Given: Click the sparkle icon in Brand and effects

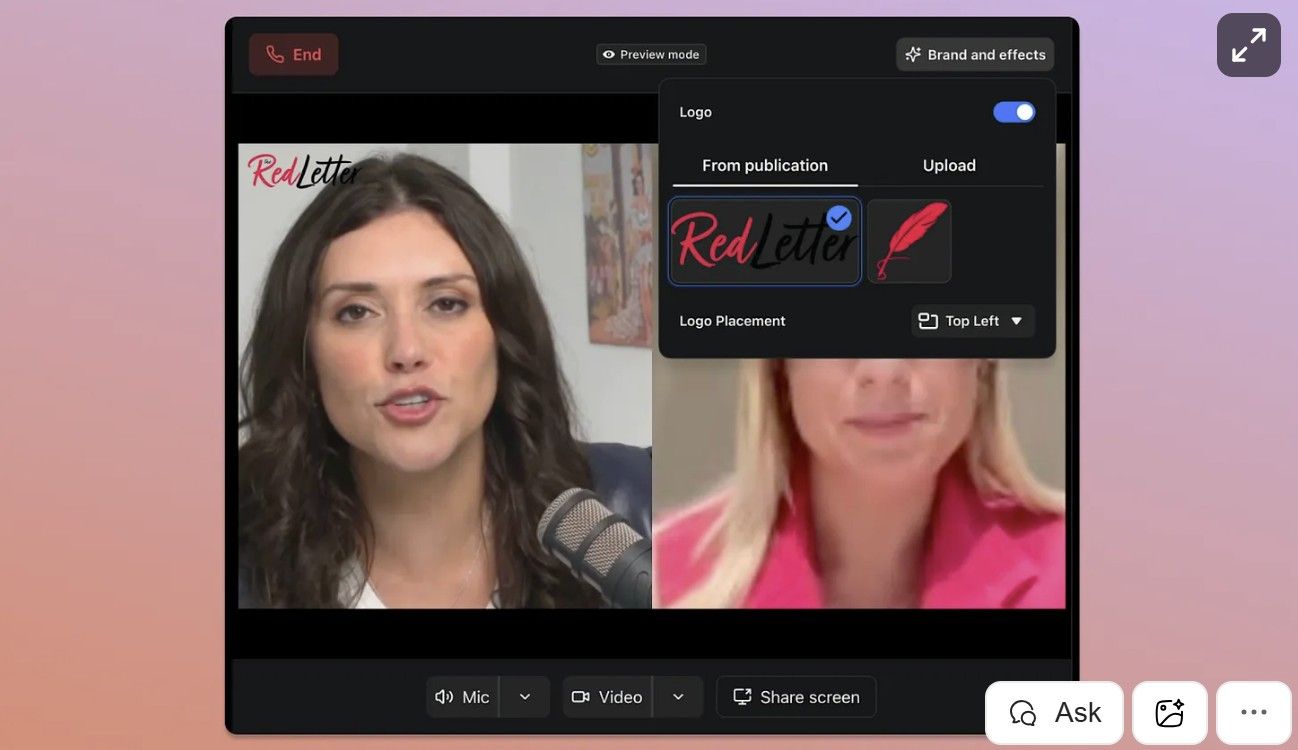Looking at the screenshot, I should click(912, 55).
